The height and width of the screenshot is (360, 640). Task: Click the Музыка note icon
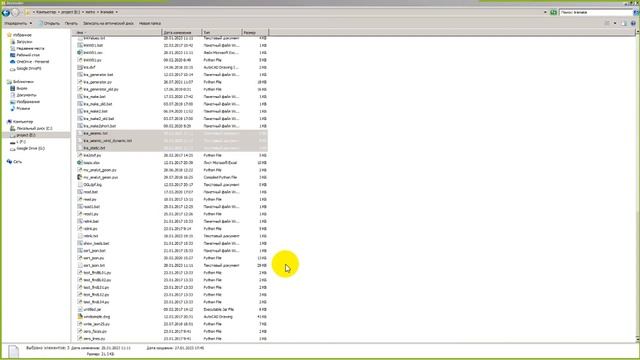13,108
